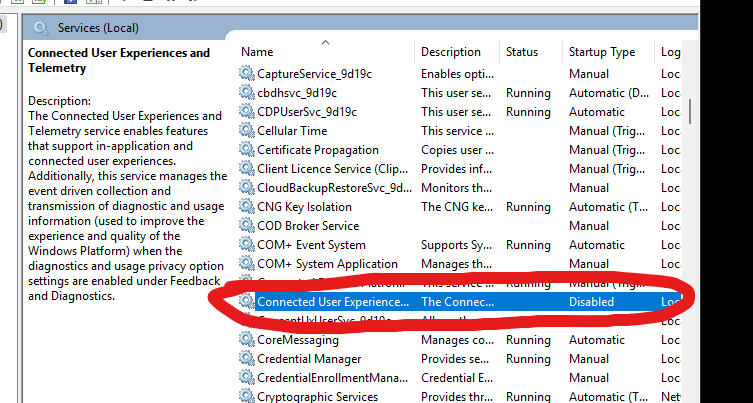Select the CDPUserSvc_9d19c service name
The width and height of the screenshot is (753, 403).
307,112
